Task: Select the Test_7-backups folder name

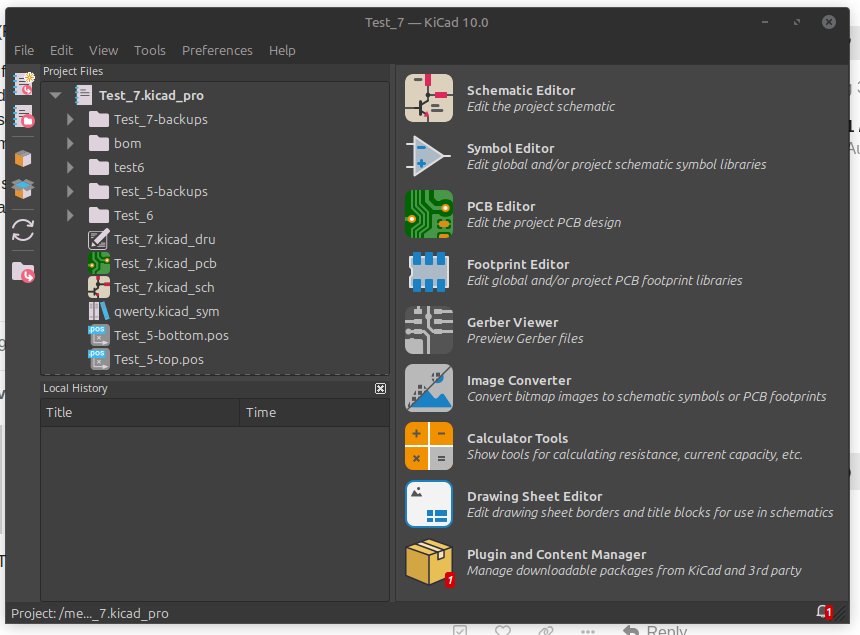Action: coord(161,120)
